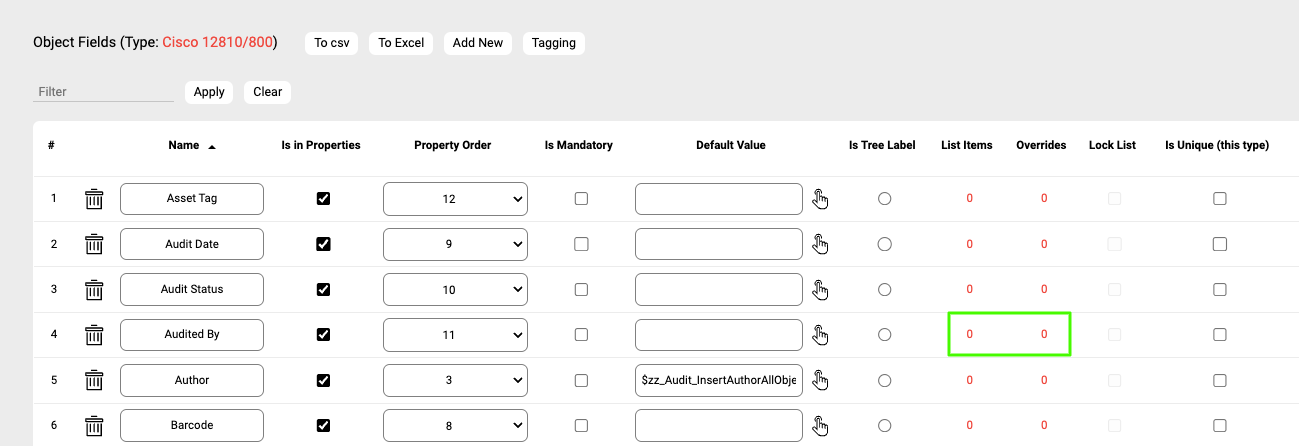Delete the Barcode field via trash icon
Viewport: 1299px width, 446px height.
click(94, 425)
